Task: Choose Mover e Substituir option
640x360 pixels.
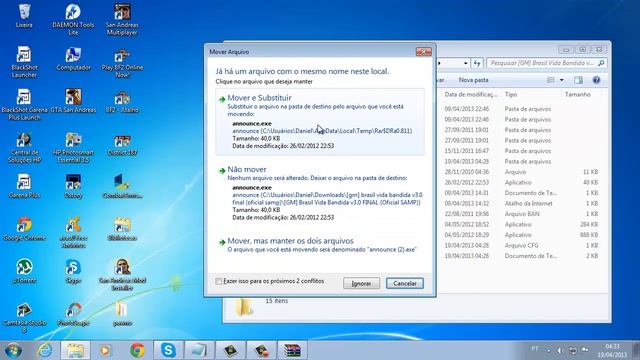Action: [x=320, y=122]
